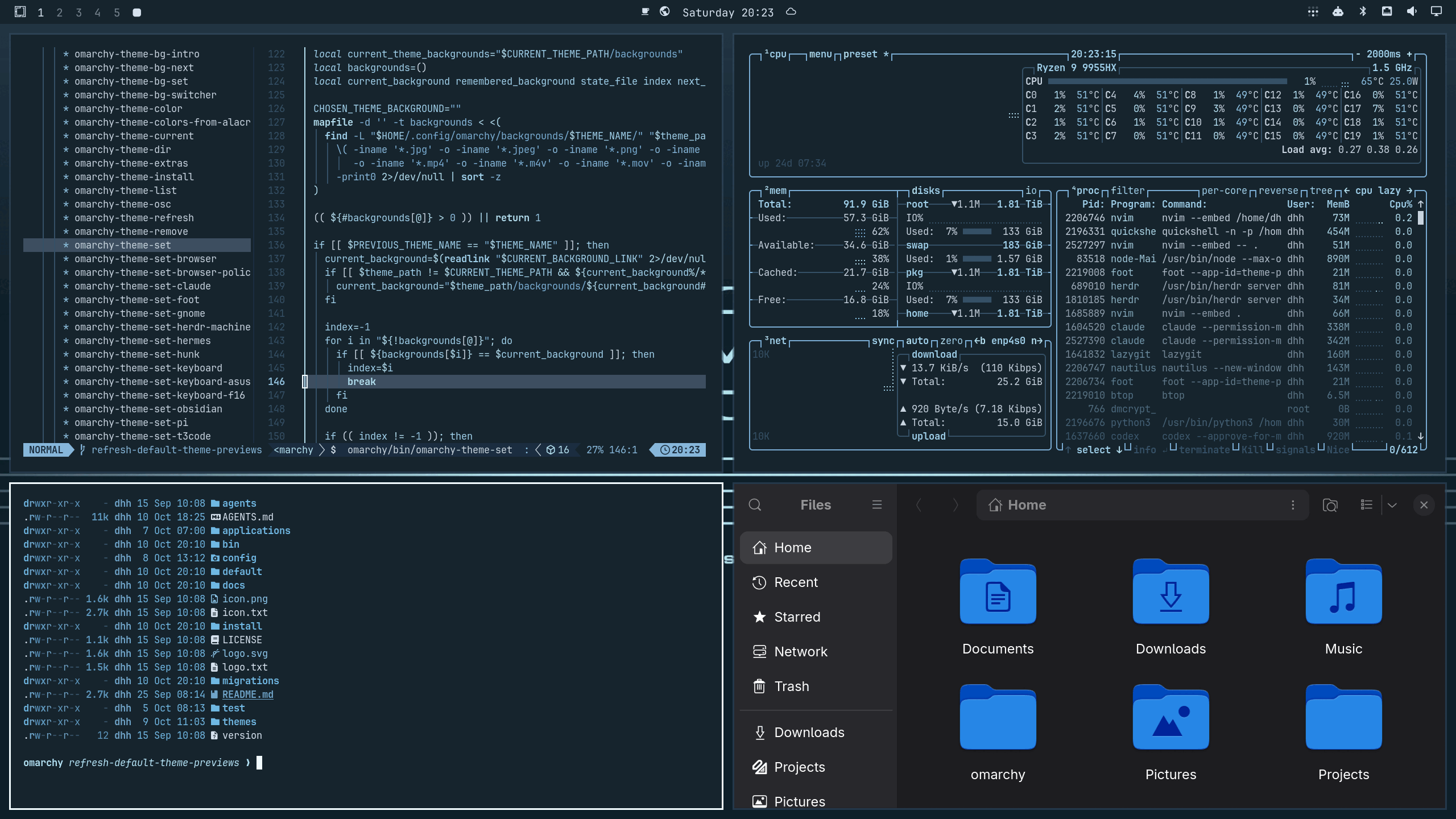Select Starred in Files sidebar
1456x819 pixels.
816,617
